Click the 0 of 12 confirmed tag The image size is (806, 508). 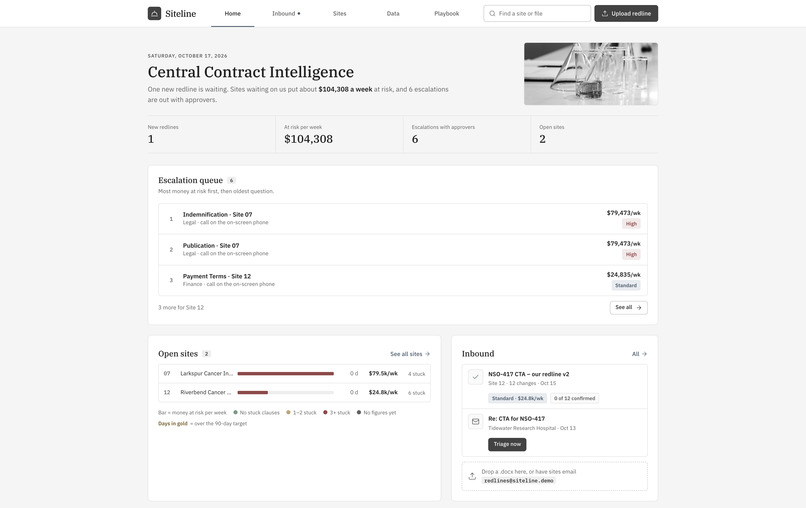(x=574, y=398)
